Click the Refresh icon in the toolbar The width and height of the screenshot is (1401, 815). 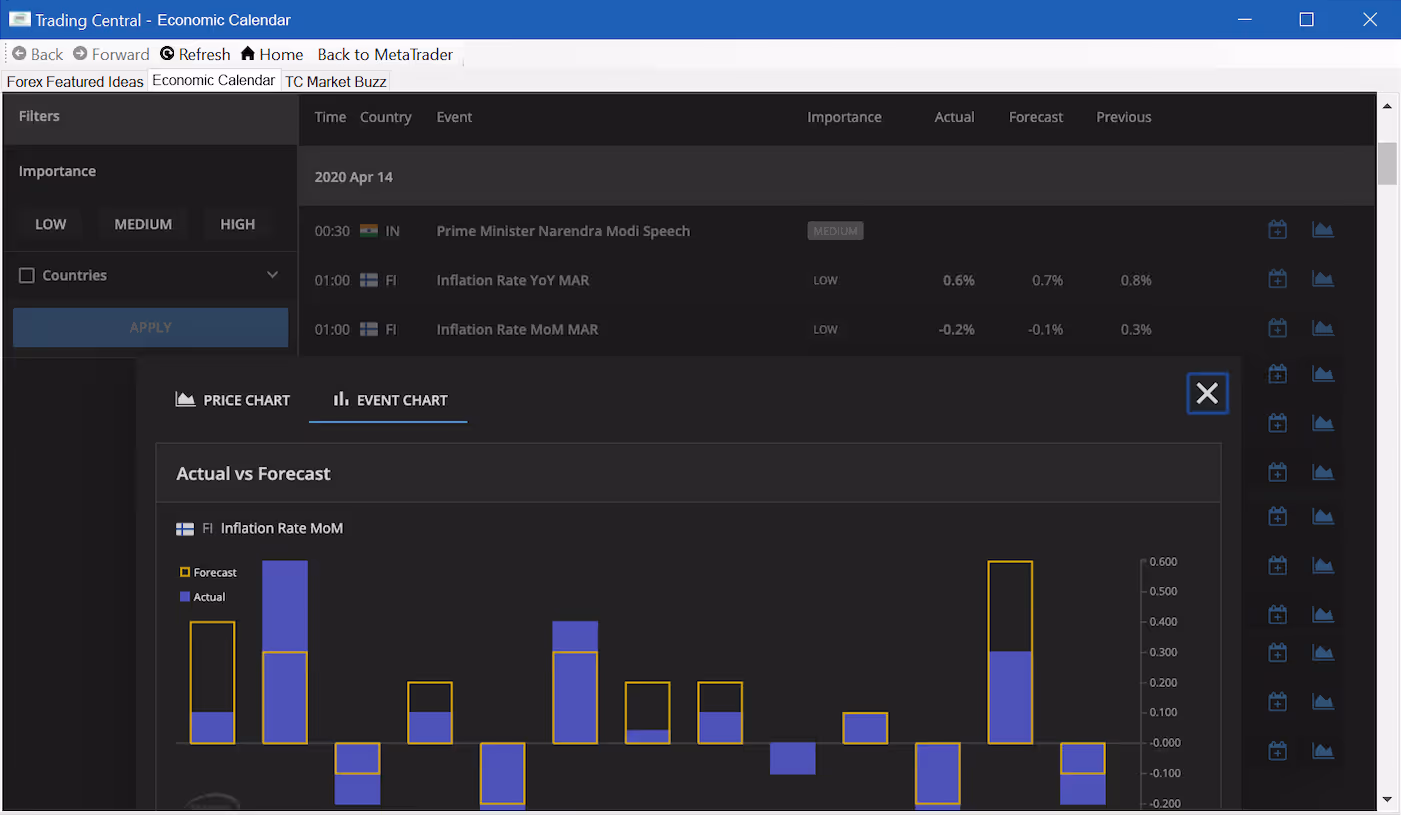click(167, 54)
